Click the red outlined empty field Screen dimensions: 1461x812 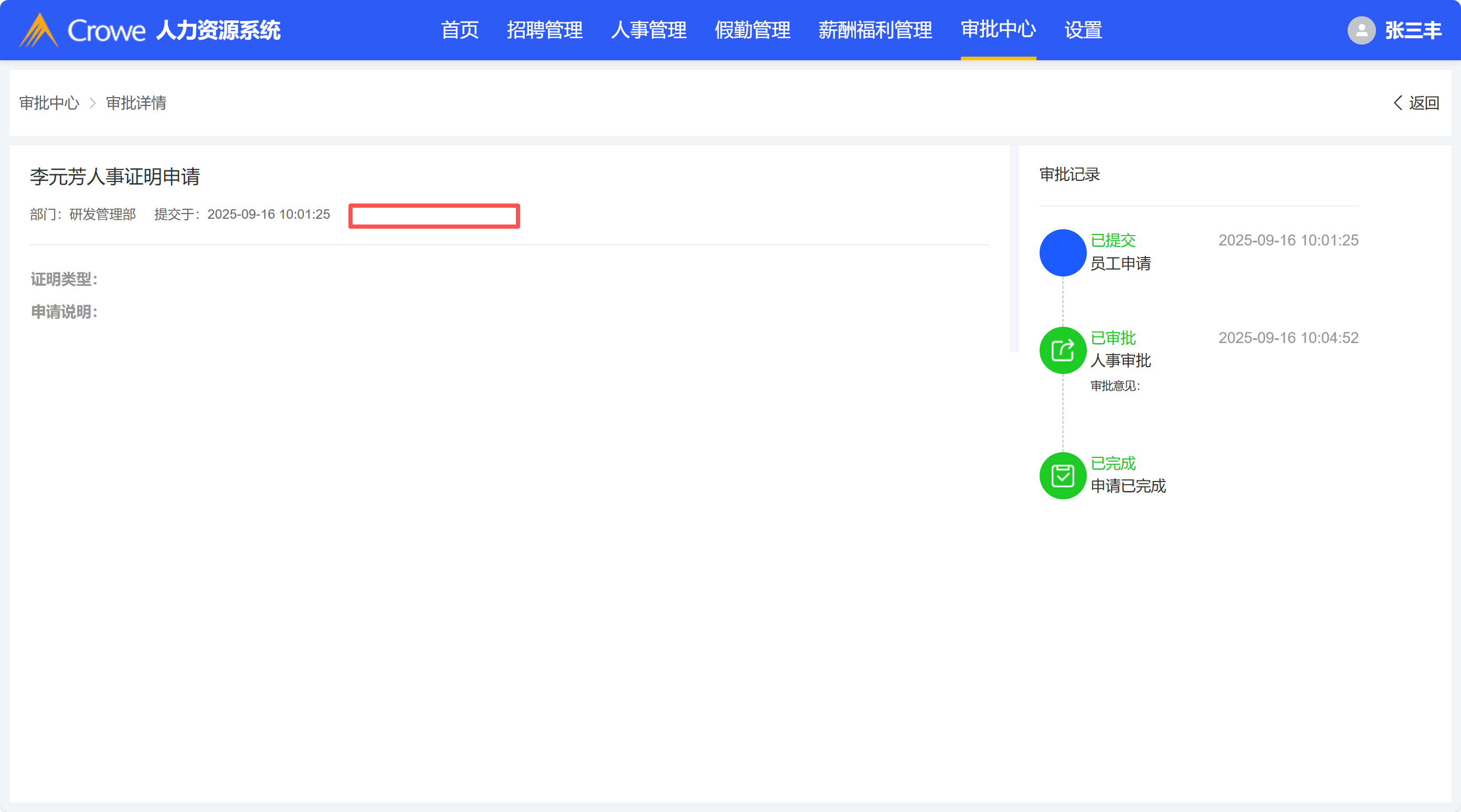434,216
